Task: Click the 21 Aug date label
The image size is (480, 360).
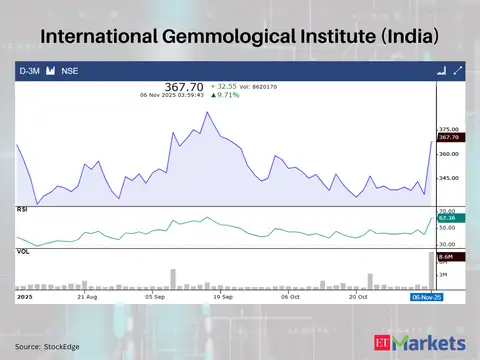Action: coord(87,297)
